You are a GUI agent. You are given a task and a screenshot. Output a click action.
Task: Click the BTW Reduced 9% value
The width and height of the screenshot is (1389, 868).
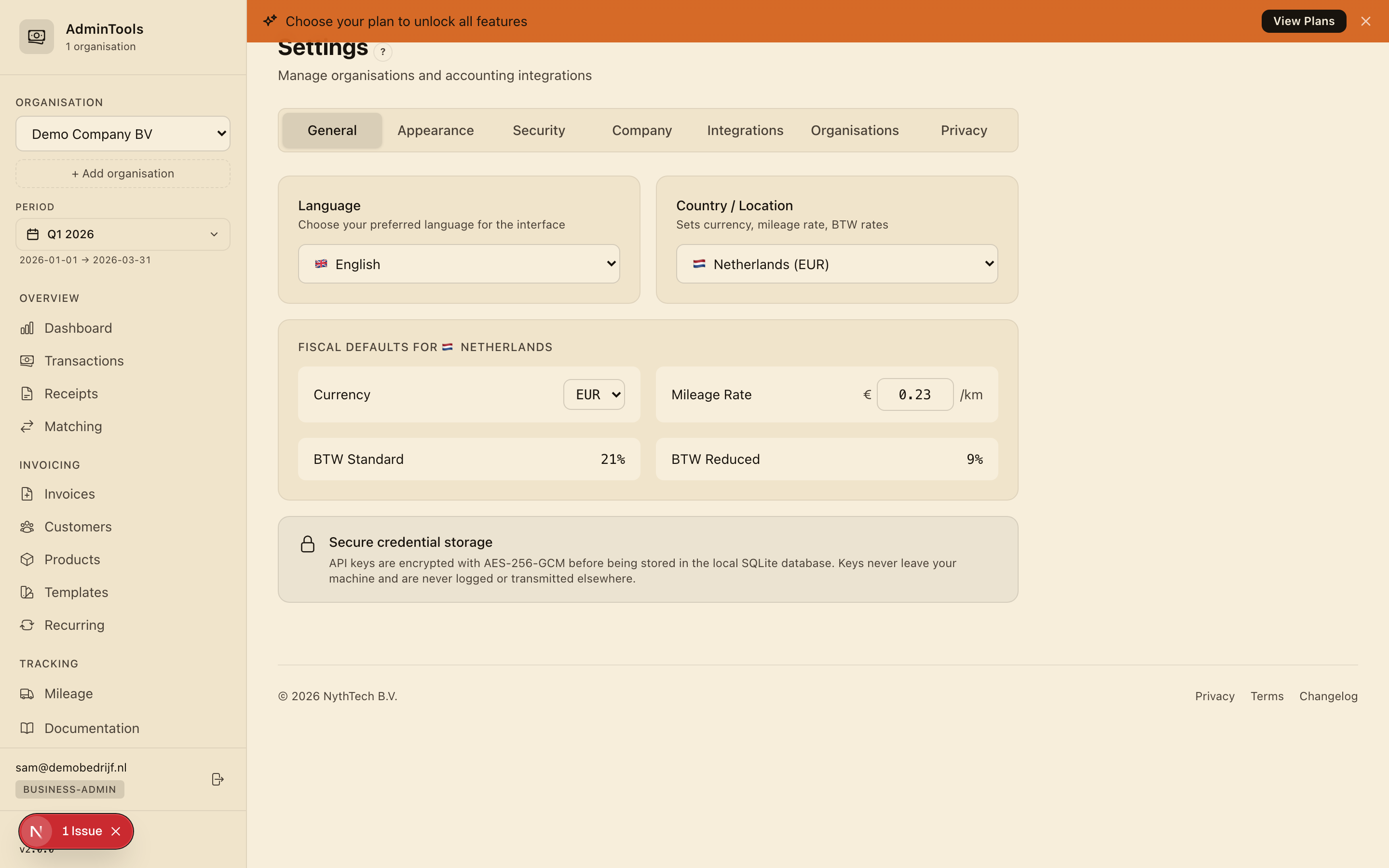click(975, 459)
